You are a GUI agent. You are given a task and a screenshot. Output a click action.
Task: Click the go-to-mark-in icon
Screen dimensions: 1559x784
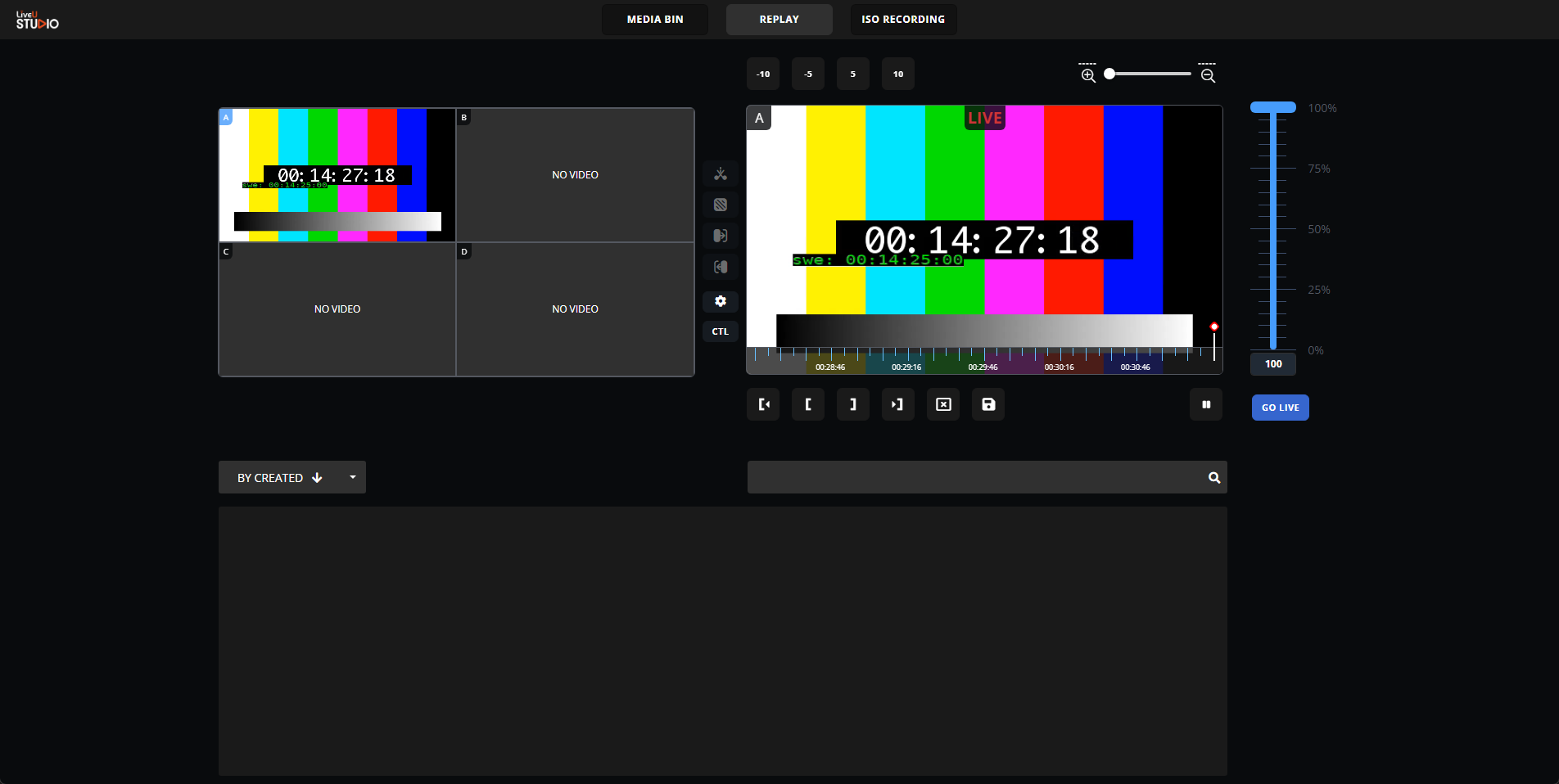(763, 404)
